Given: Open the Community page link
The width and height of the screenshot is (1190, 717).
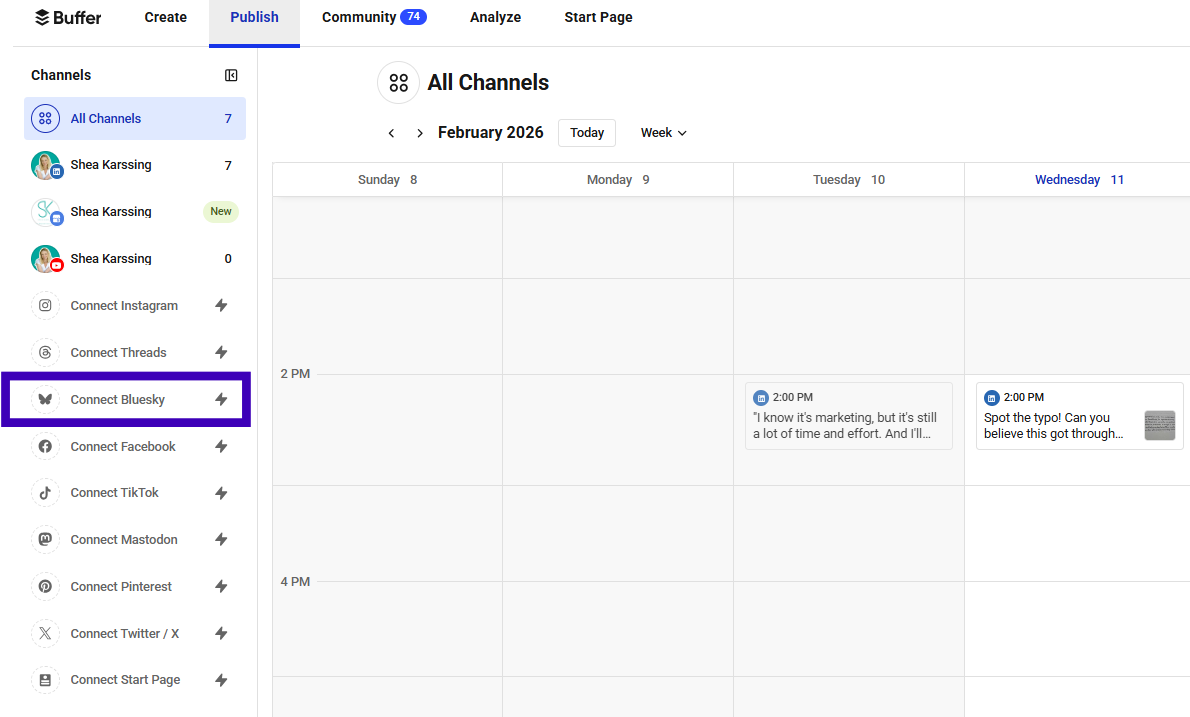Looking at the screenshot, I should tap(374, 17).
